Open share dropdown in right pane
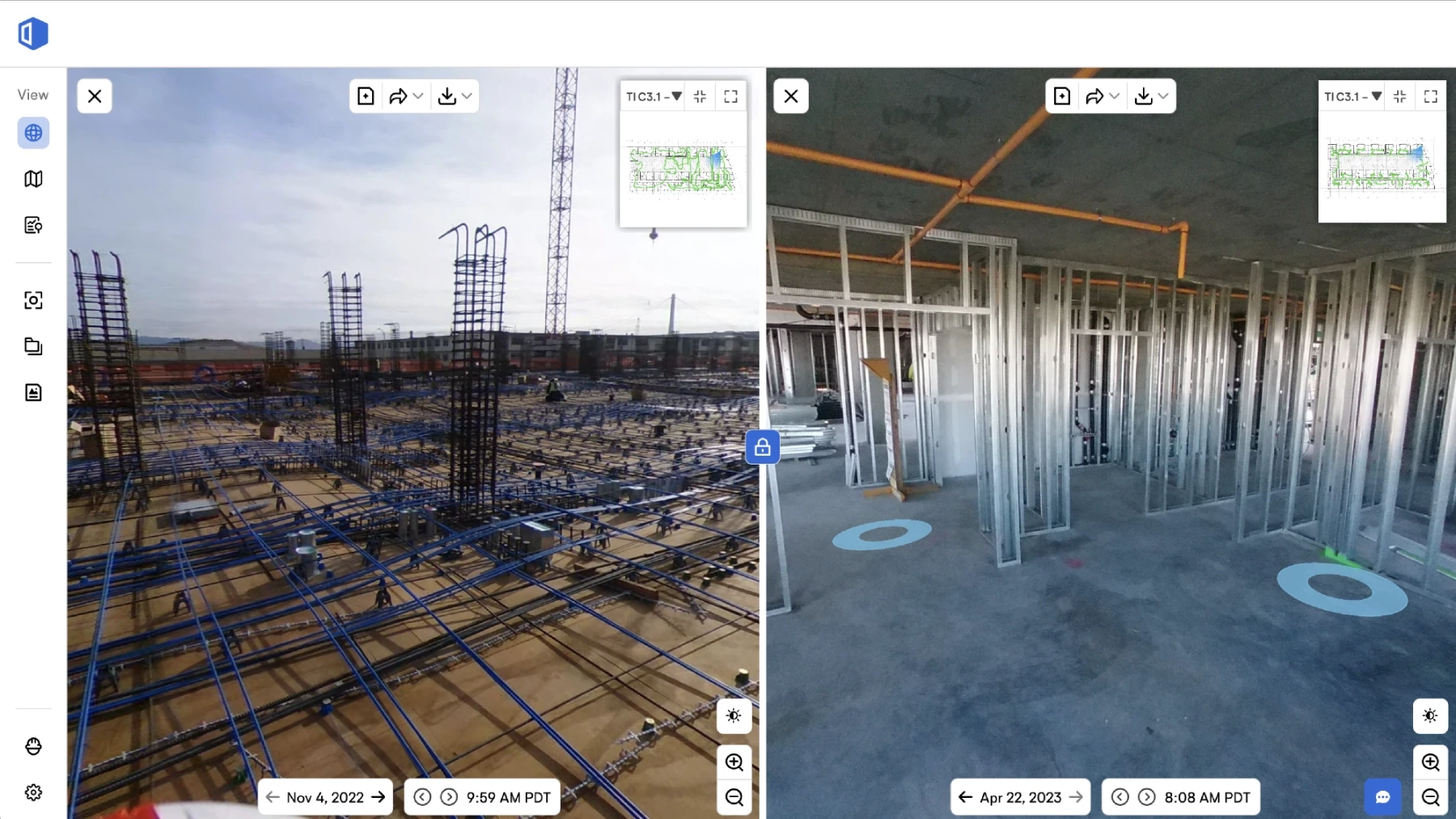This screenshot has width=1456, height=819. tap(1103, 96)
